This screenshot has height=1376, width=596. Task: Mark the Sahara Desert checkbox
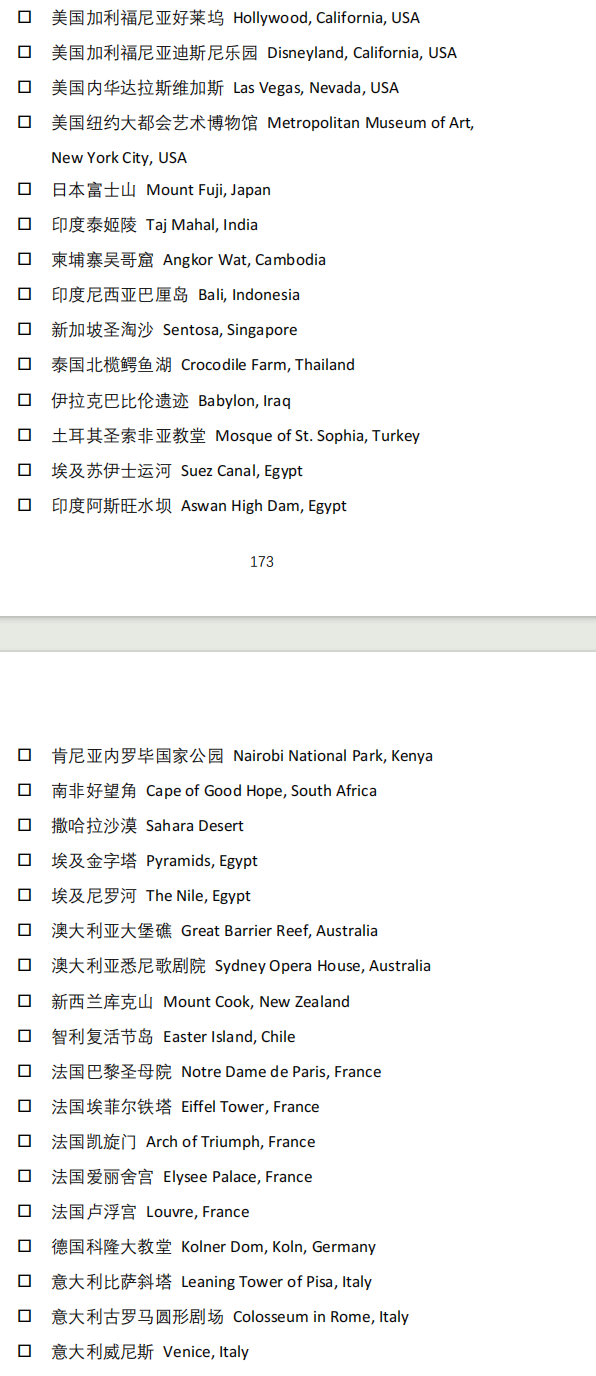pyautogui.click(x=24, y=825)
